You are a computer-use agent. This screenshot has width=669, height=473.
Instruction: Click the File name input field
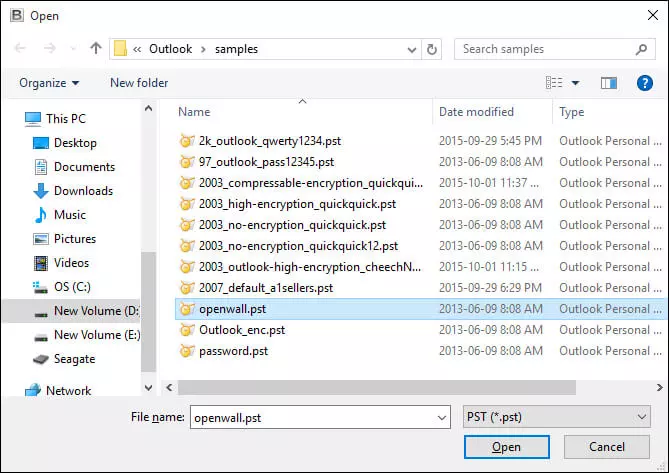pyautogui.click(x=318, y=417)
